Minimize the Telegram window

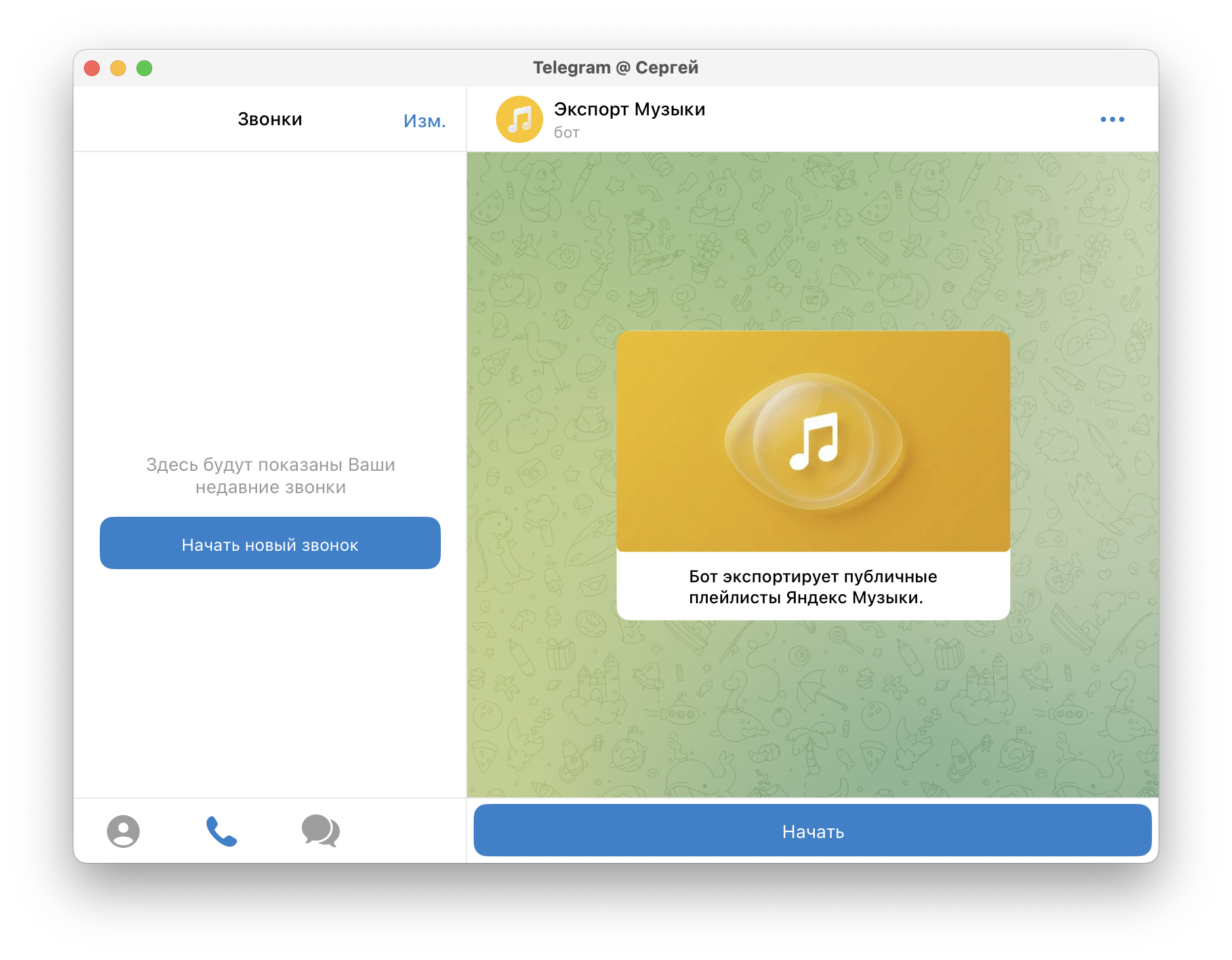118,68
